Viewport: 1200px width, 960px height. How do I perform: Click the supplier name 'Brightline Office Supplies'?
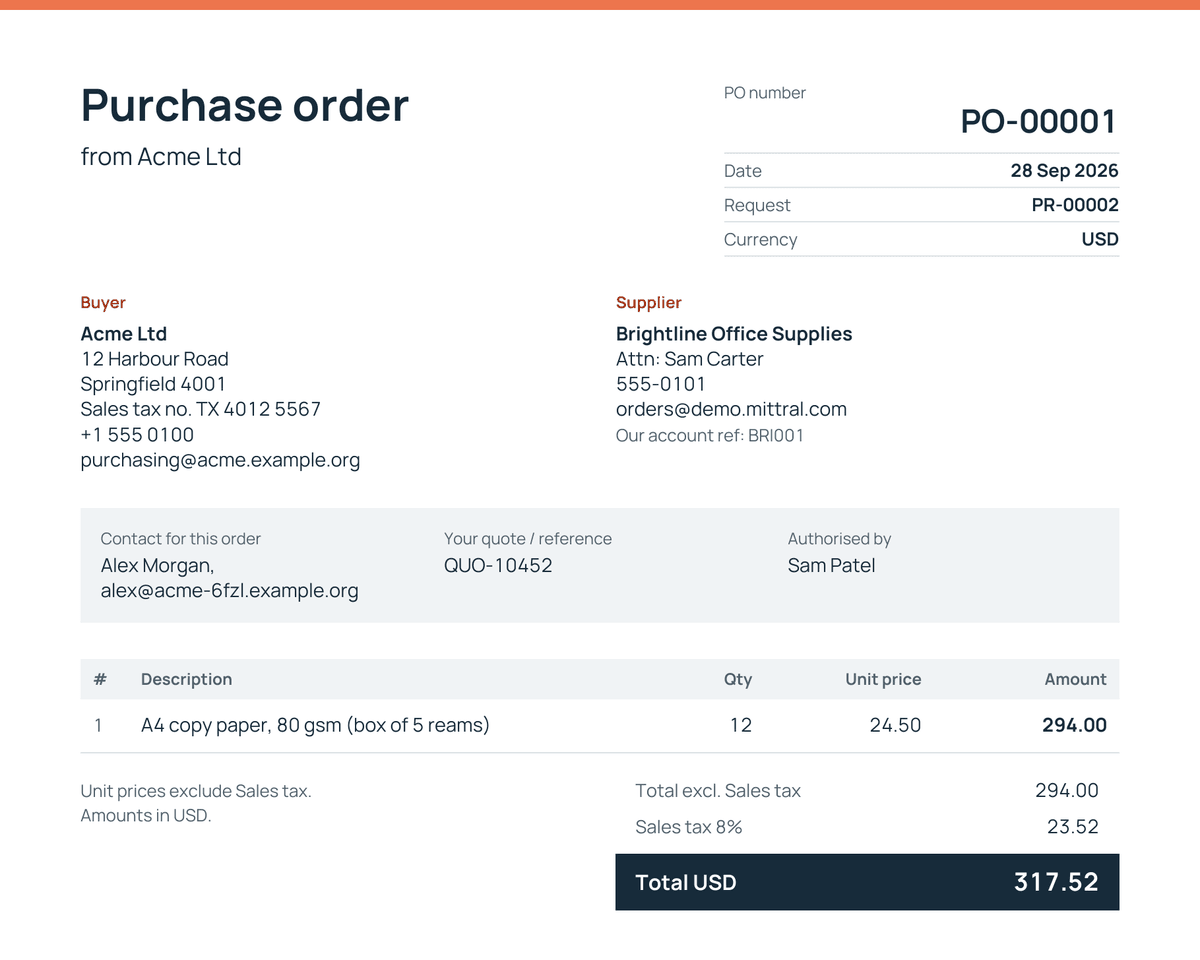[x=734, y=334]
